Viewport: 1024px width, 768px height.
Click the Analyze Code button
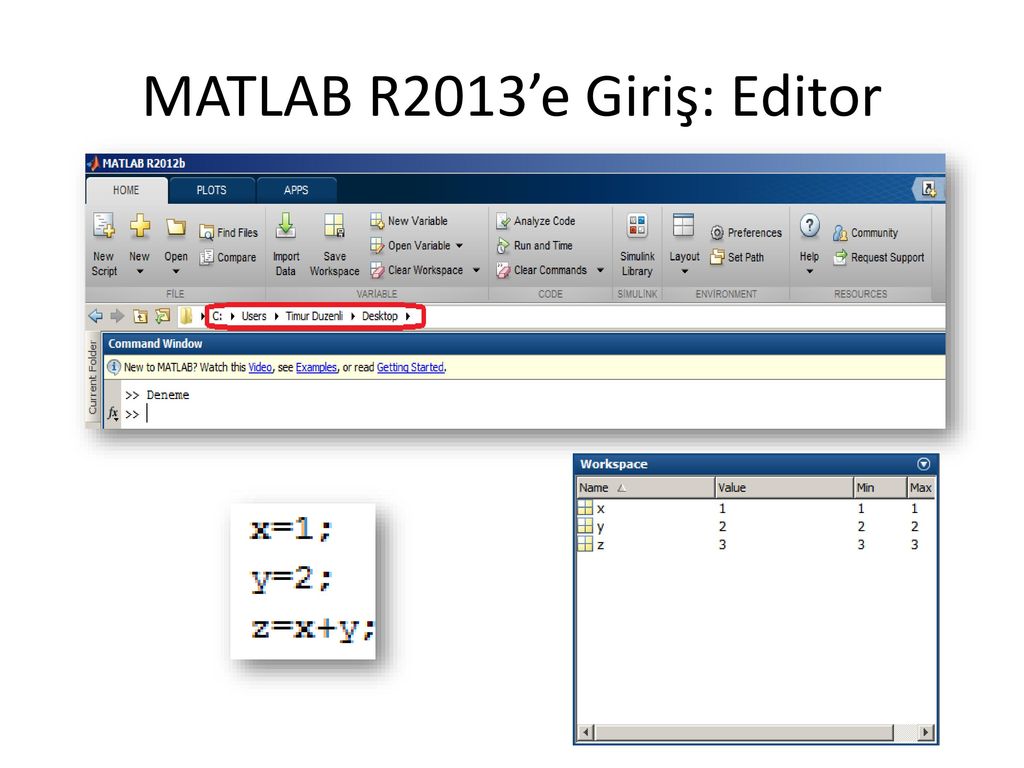[x=536, y=221]
